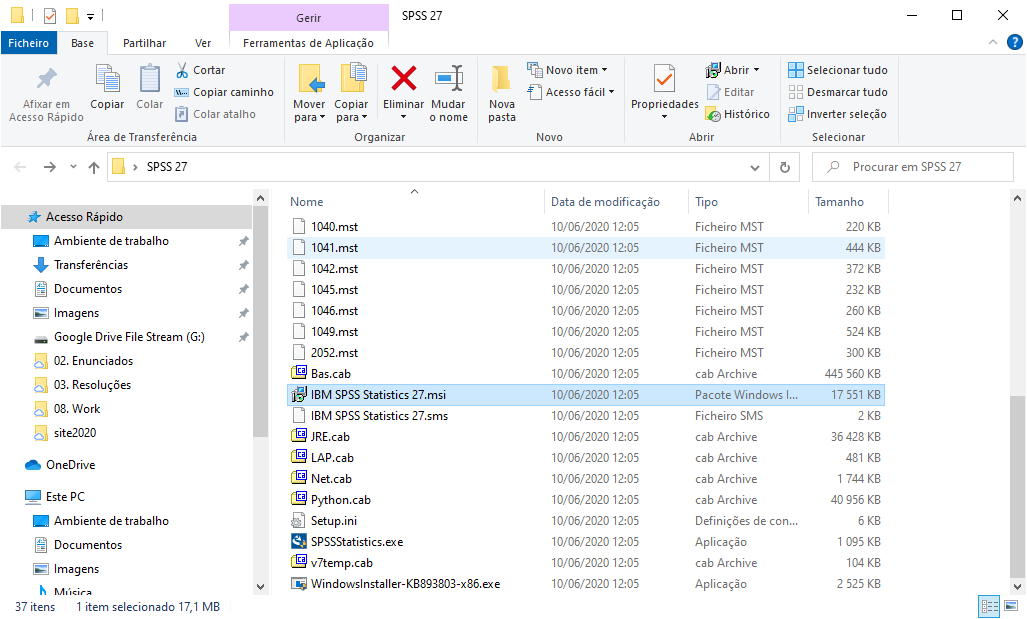Expand Abrir dropdown arrow
Viewport: 1027px width, 619px height.
(756, 70)
